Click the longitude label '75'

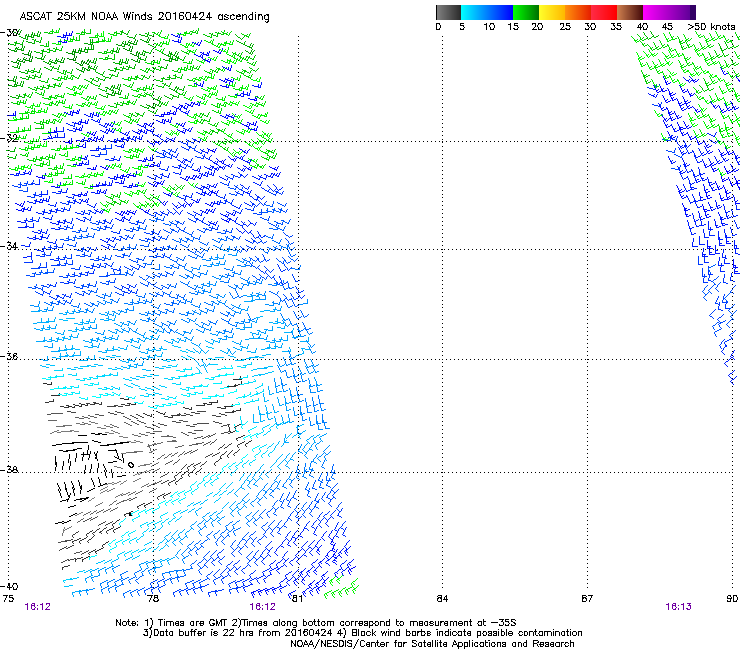click(8, 599)
